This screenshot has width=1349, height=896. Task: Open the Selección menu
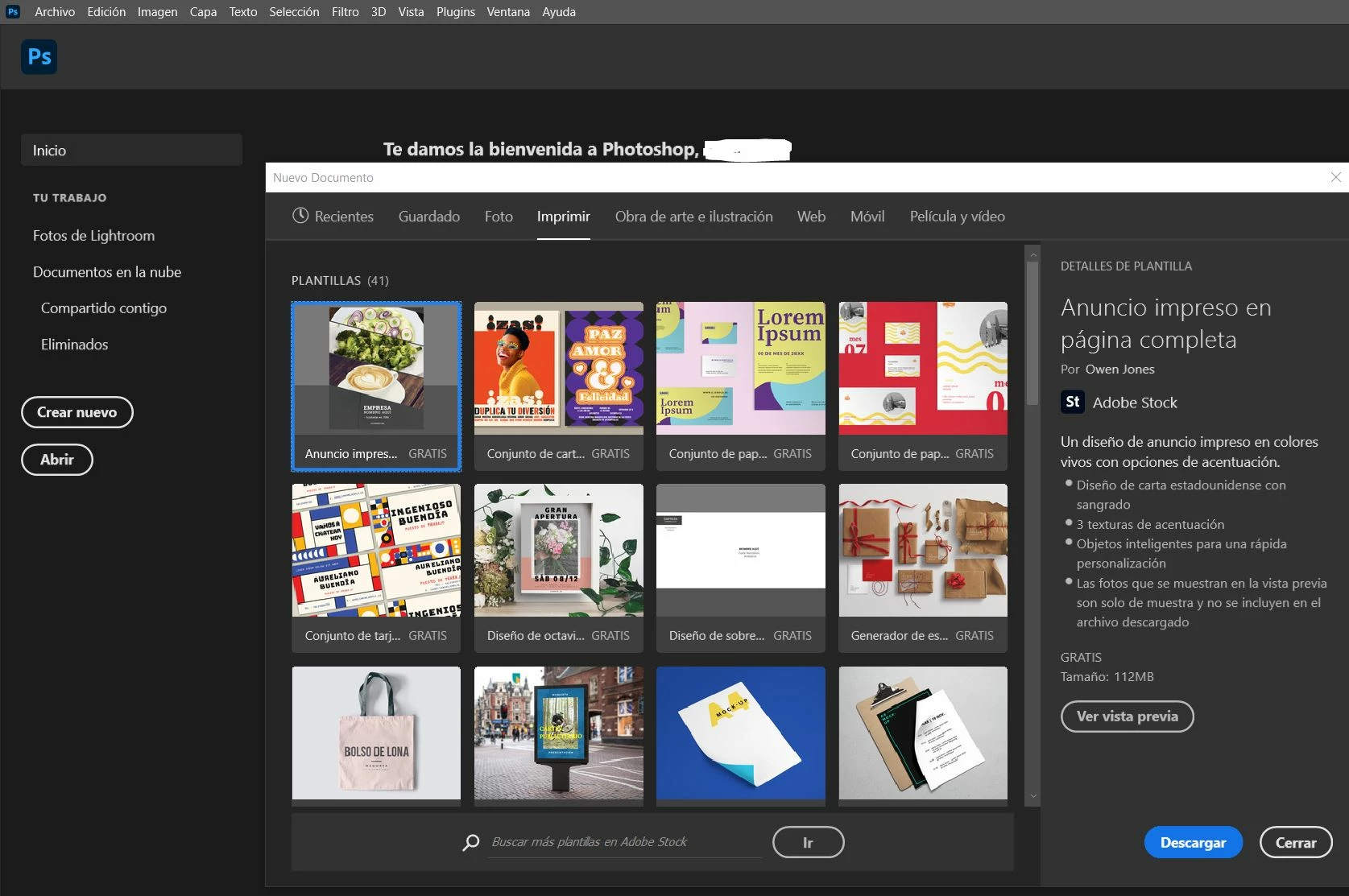(294, 12)
